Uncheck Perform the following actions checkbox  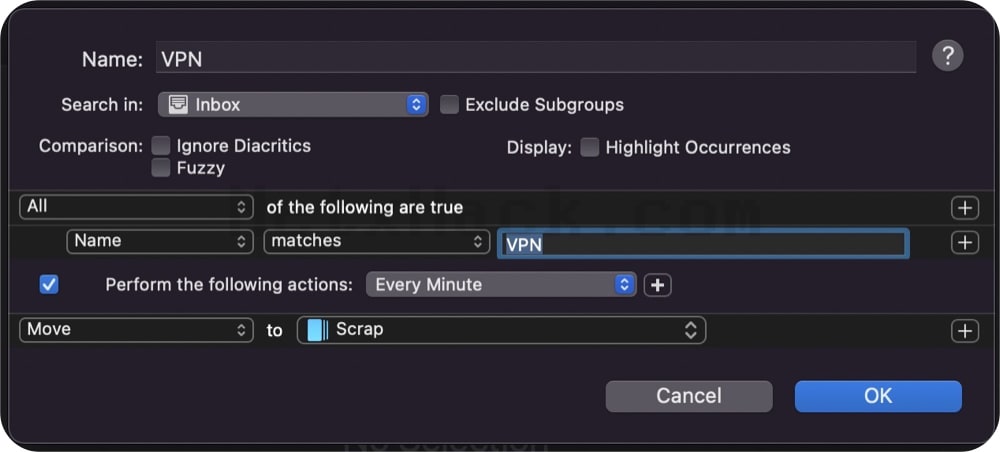coord(48,284)
